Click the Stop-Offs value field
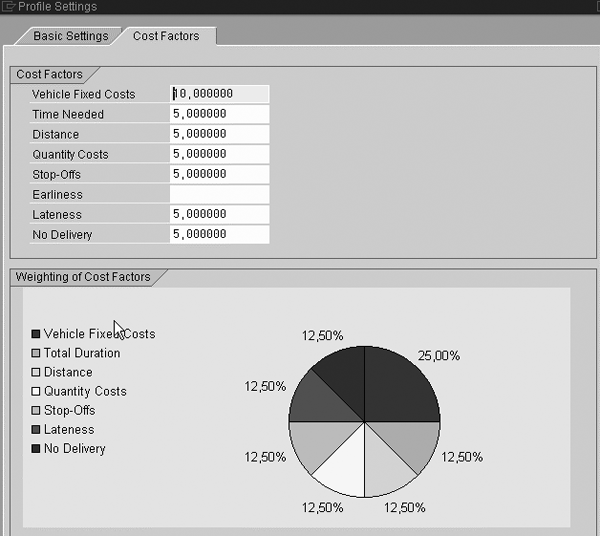The width and height of the screenshot is (600, 536). [219, 174]
